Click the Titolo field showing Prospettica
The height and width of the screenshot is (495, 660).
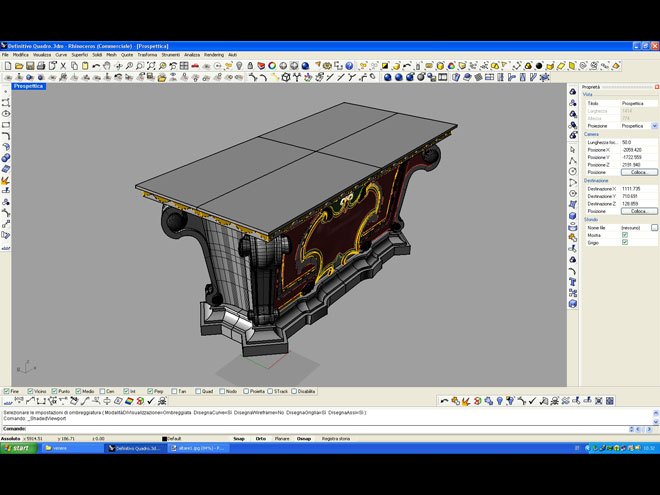pyautogui.click(x=639, y=103)
